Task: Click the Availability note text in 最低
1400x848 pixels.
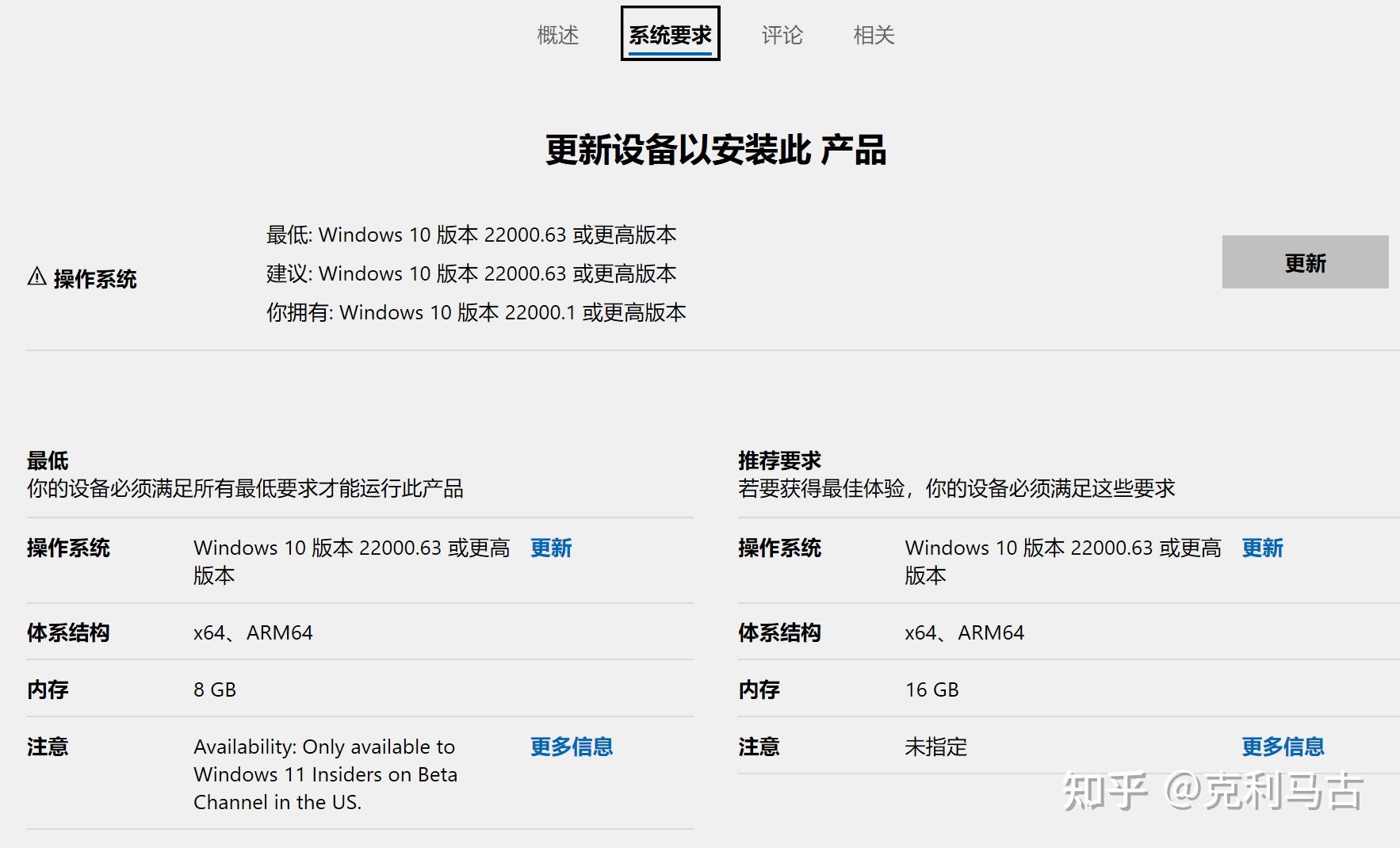Action: point(326,774)
